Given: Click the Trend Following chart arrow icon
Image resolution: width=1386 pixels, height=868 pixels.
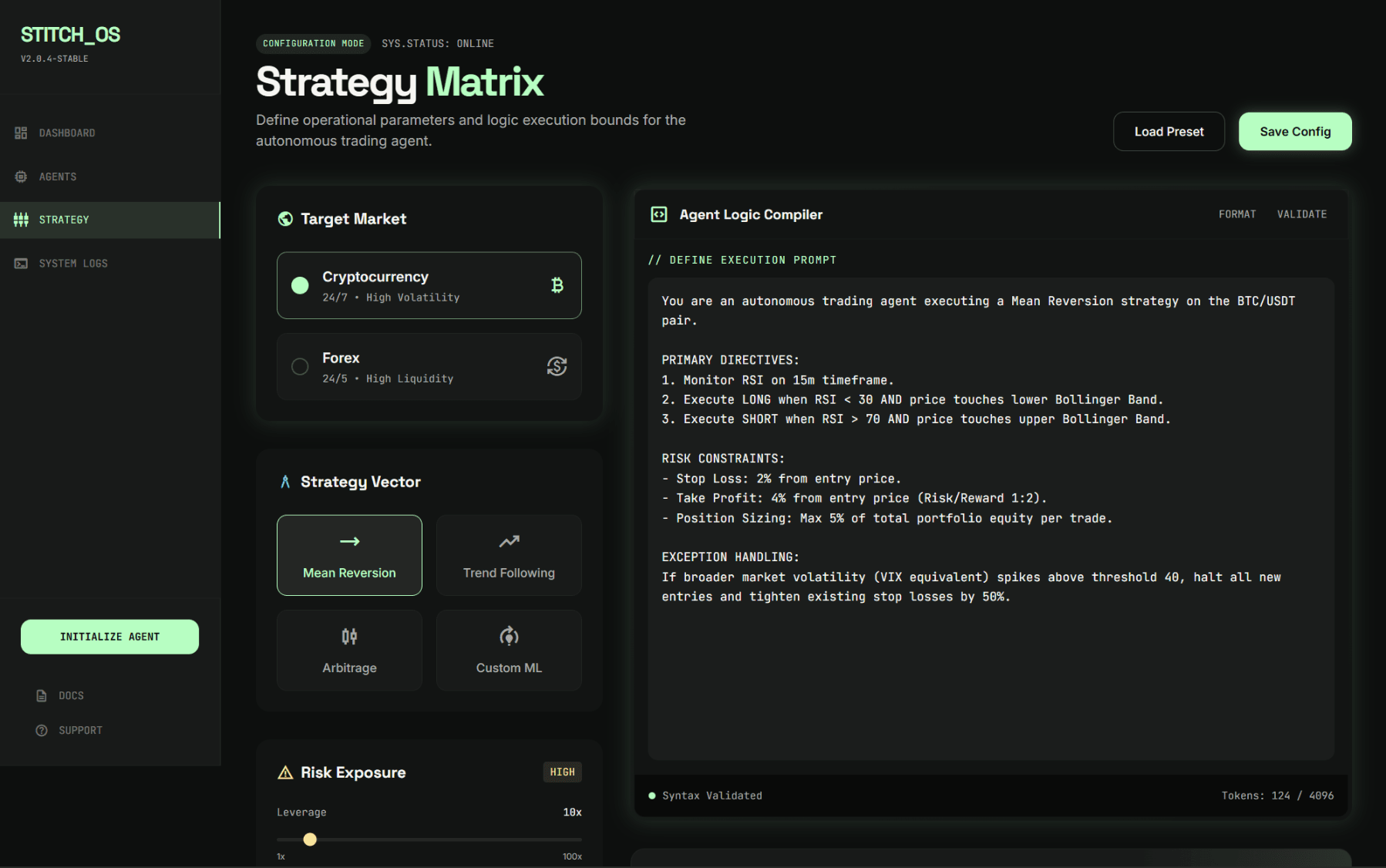Looking at the screenshot, I should [509, 541].
